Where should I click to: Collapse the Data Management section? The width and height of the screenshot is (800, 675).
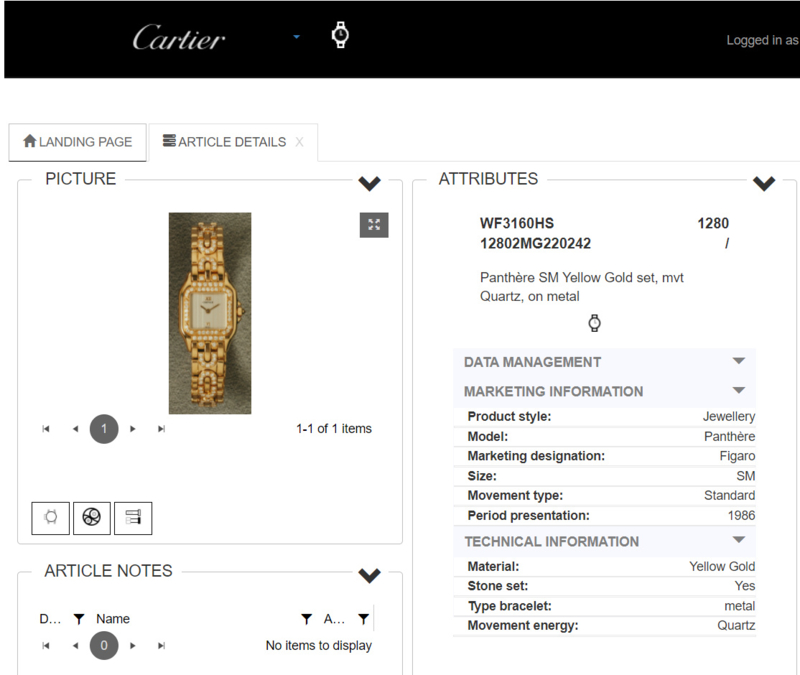pos(738,361)
